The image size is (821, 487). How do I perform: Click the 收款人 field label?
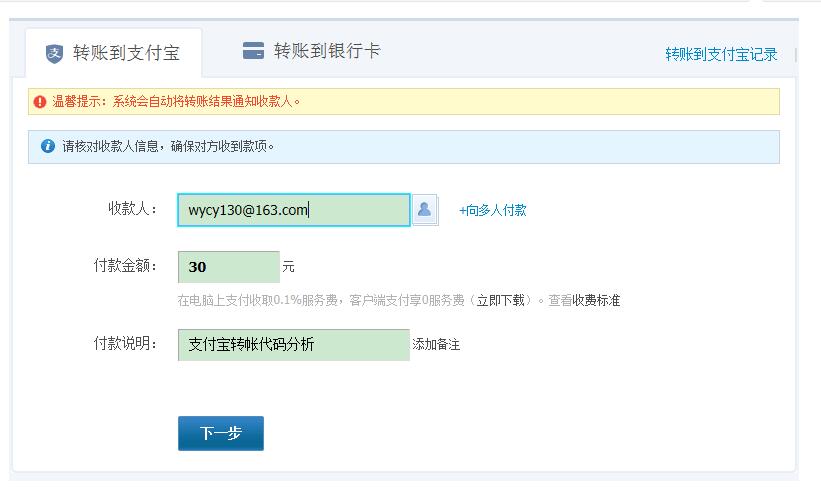coord(132,208)
